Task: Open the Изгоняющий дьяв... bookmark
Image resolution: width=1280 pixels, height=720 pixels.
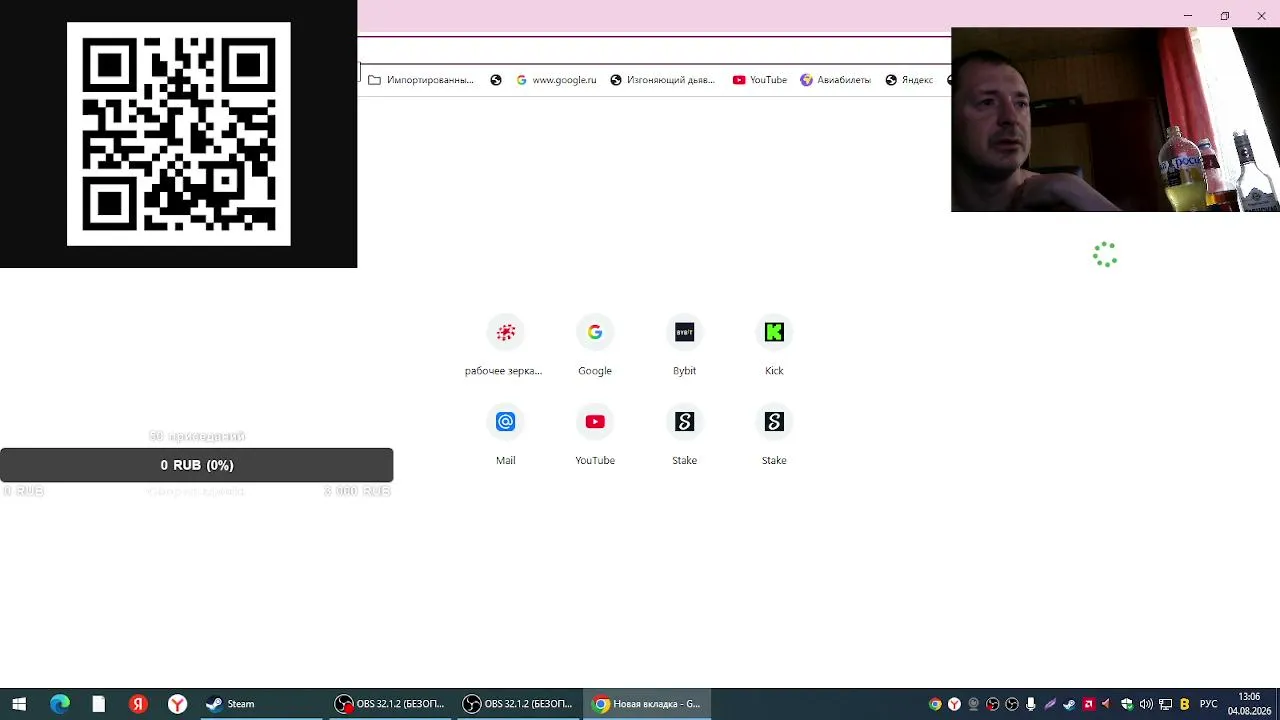Action: tap(662, 80)
